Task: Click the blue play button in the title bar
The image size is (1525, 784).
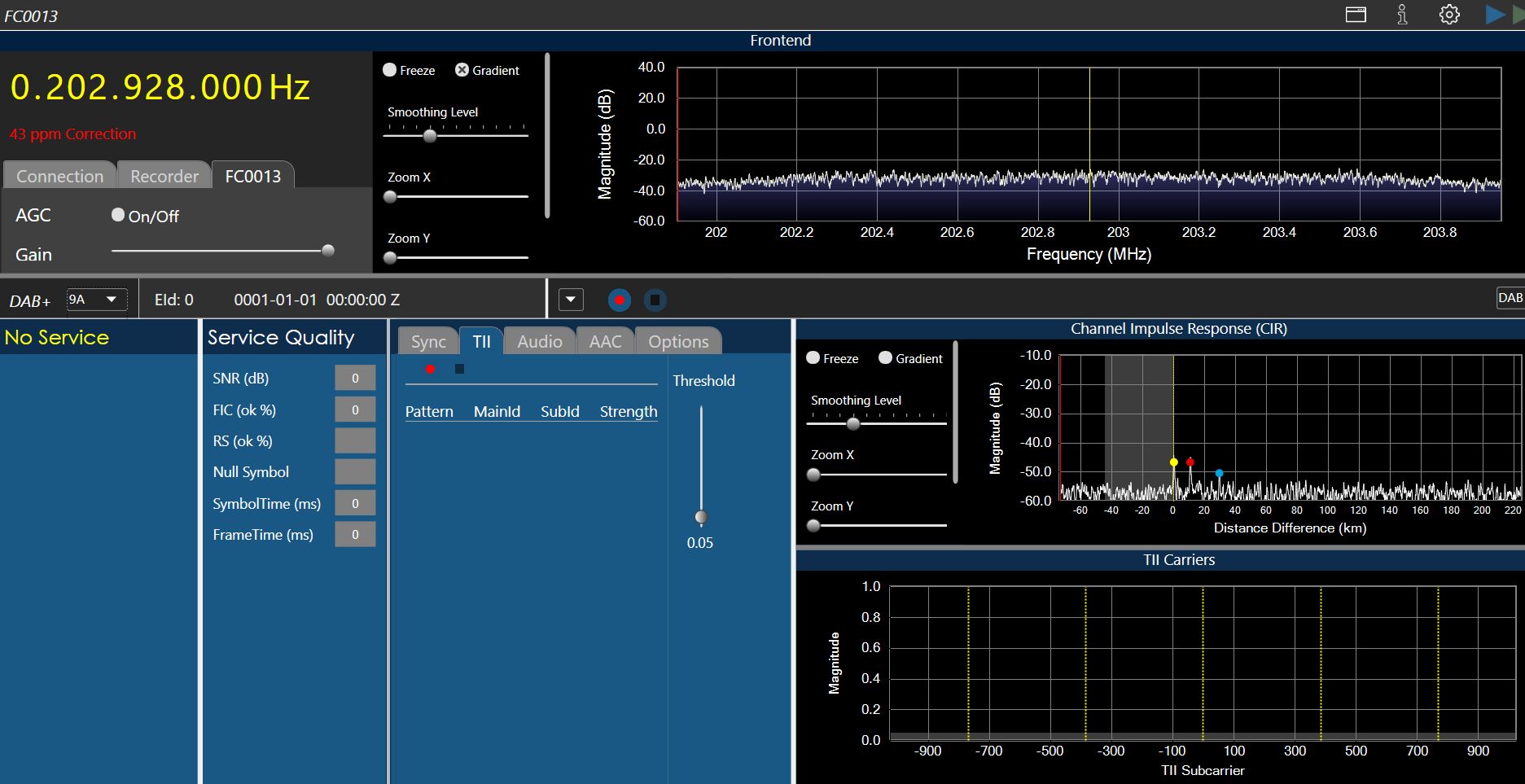Action: pyautogui.click(x=1494, y=15)
